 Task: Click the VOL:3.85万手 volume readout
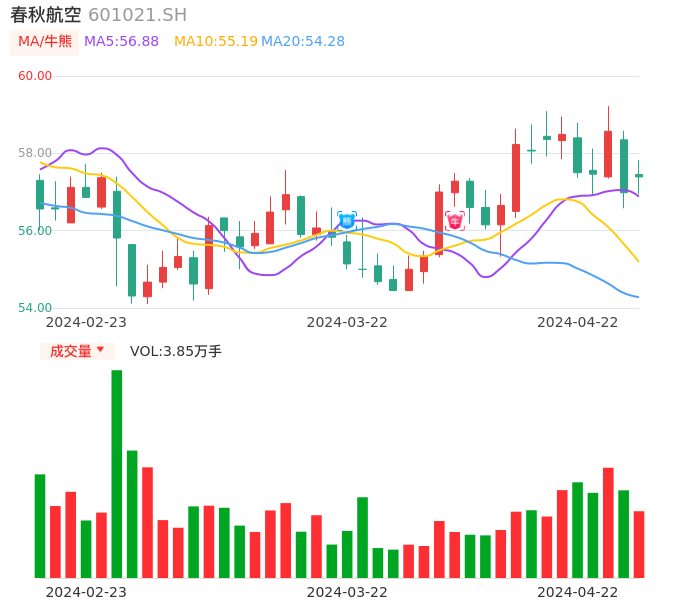click(176, 351)
